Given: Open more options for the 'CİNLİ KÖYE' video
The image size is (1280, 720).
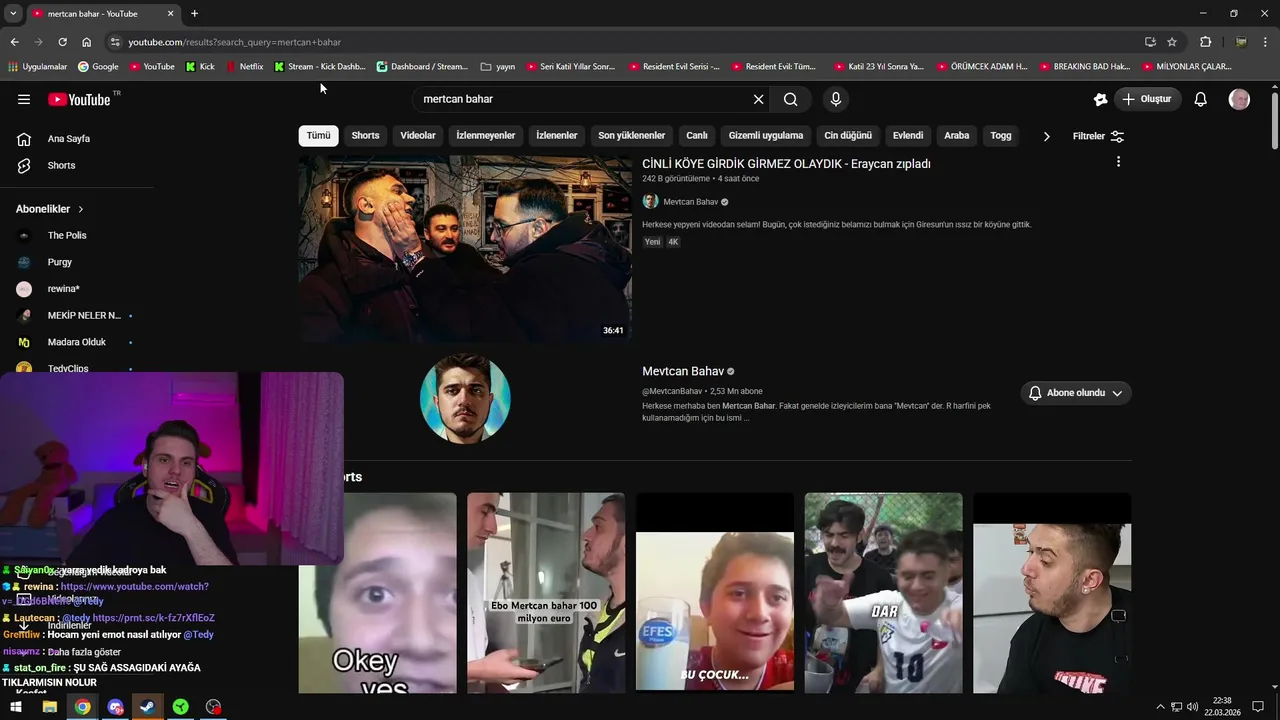Looking at the screenshot, I should tap(1118, 162).
